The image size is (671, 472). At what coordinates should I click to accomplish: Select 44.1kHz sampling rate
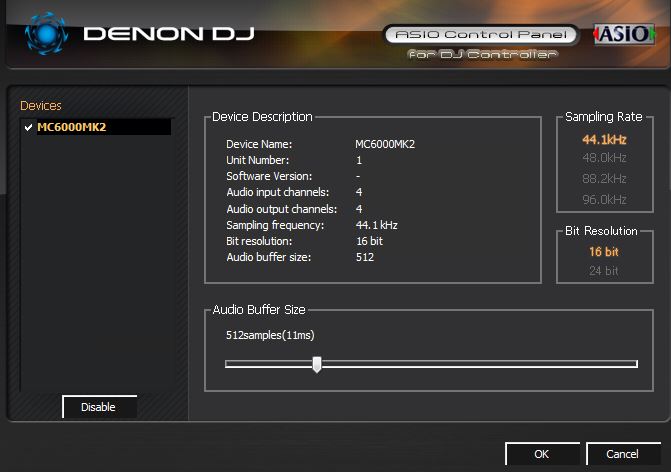[x=604, y=140]
